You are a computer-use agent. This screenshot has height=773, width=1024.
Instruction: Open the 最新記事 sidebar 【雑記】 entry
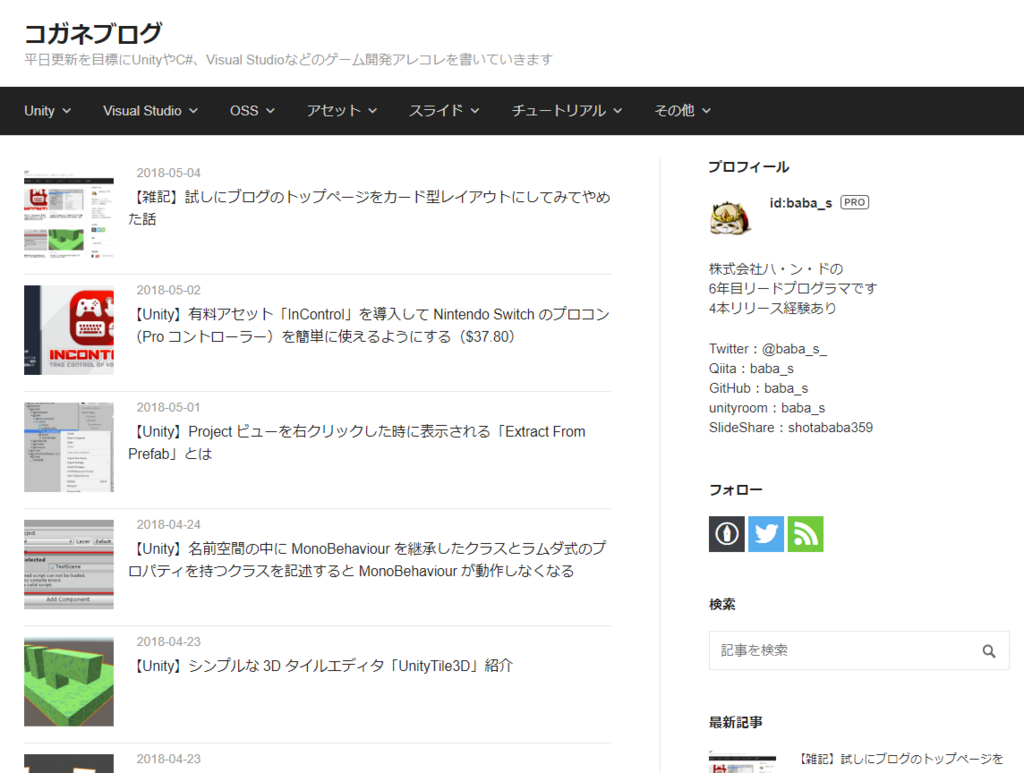902,759
